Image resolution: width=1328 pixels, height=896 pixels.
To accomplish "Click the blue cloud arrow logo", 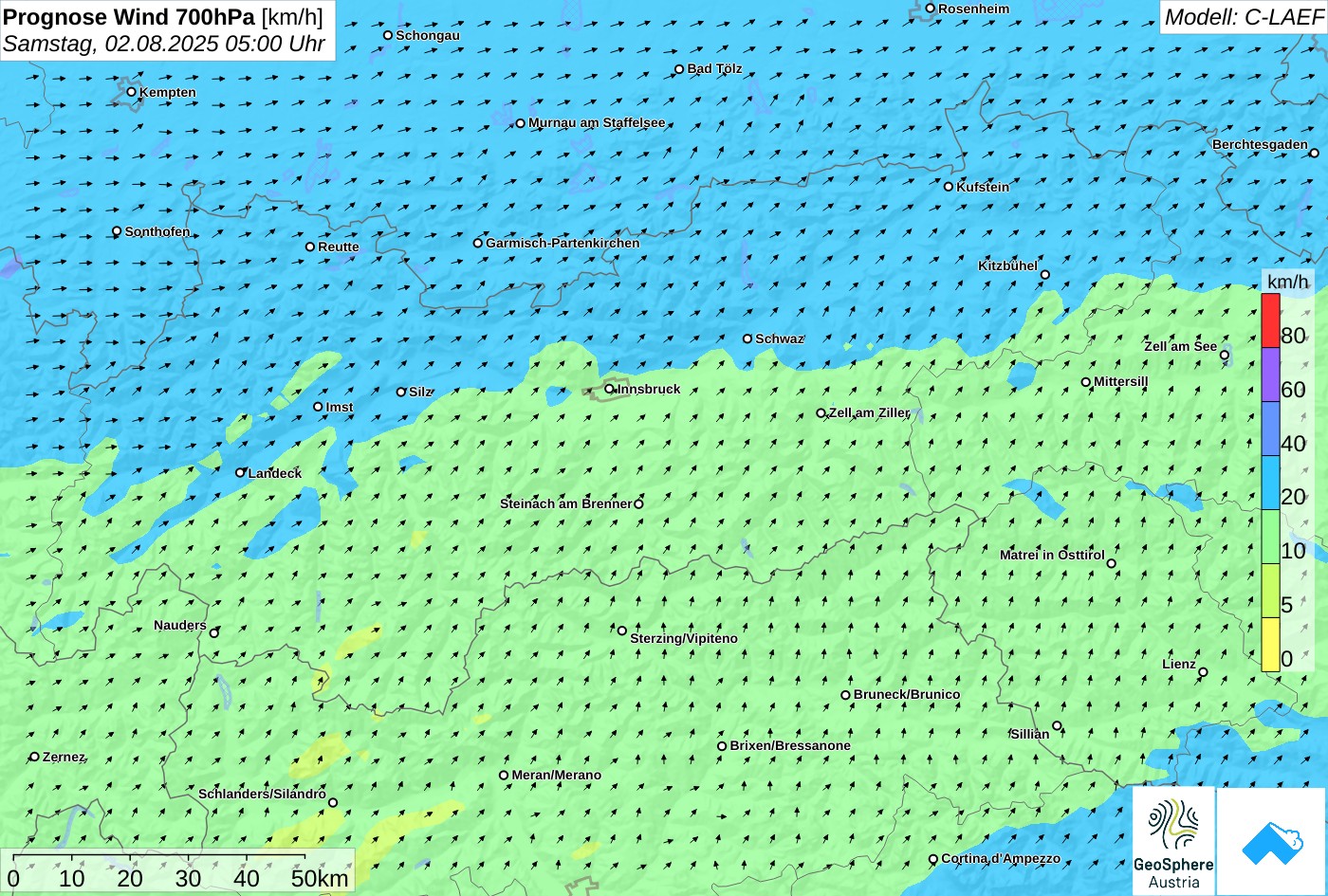I will [1272, 841].
